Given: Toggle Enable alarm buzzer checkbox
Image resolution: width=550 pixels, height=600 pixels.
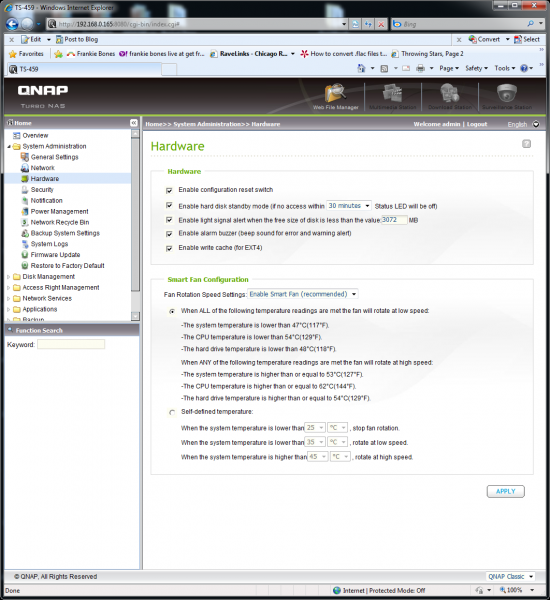Looking at the screenshot, I should pos(169,233).
